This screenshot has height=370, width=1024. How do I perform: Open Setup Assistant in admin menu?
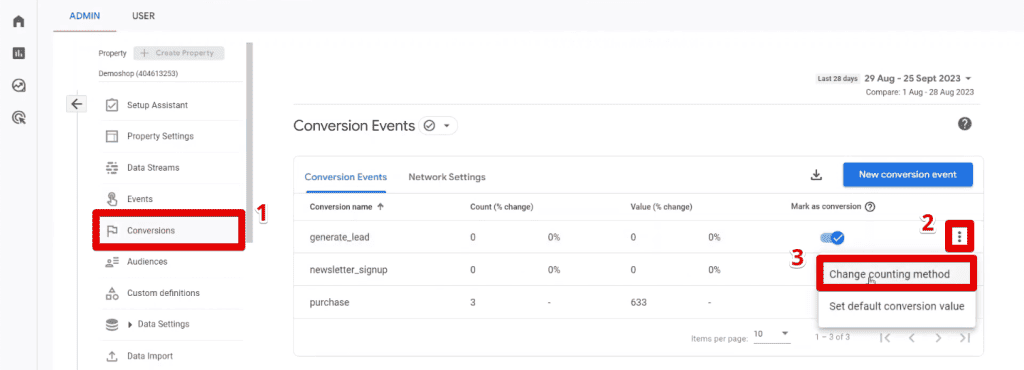pyautogui.click(x=158, y=105)
